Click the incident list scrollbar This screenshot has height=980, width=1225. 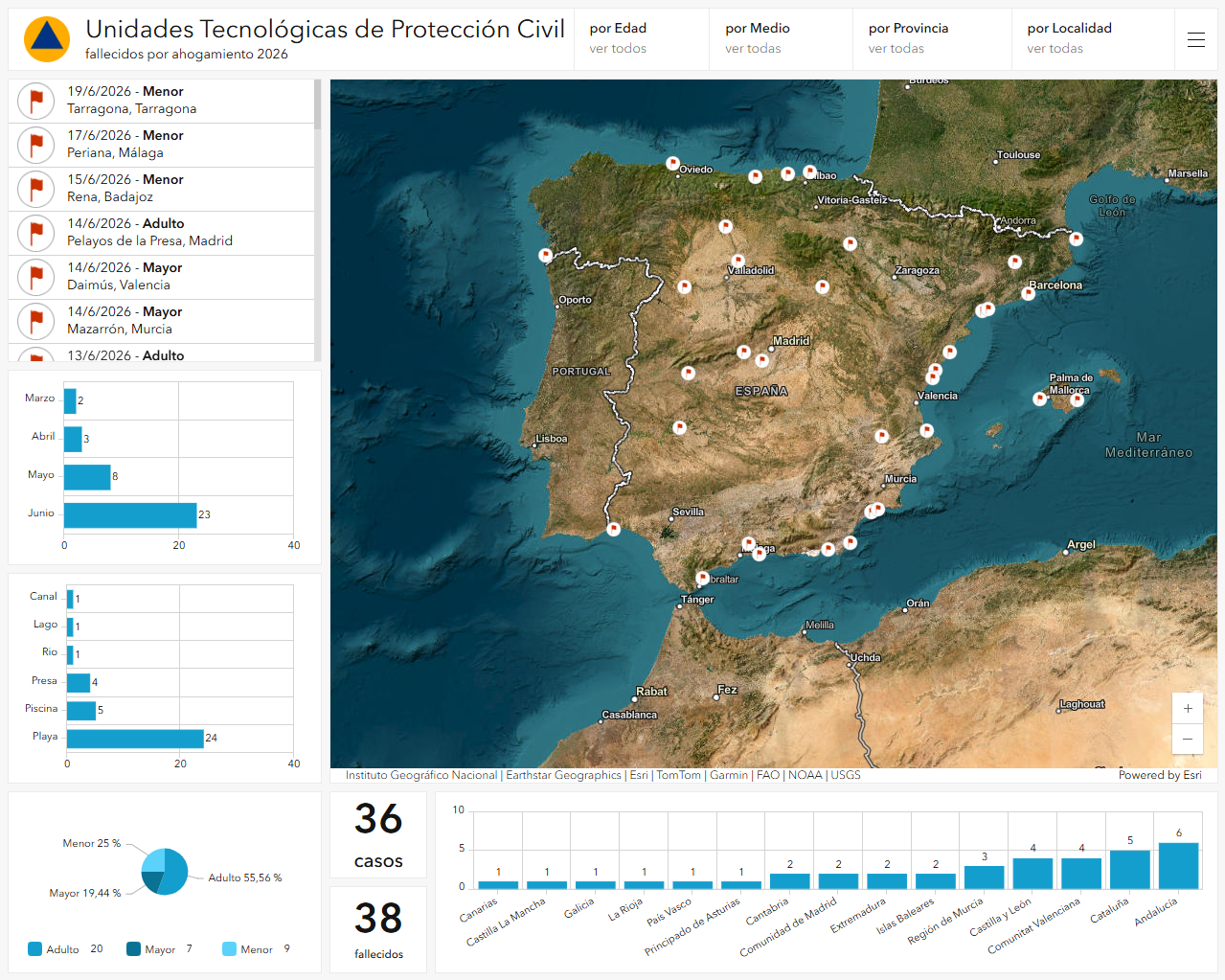tap(317, 220)
